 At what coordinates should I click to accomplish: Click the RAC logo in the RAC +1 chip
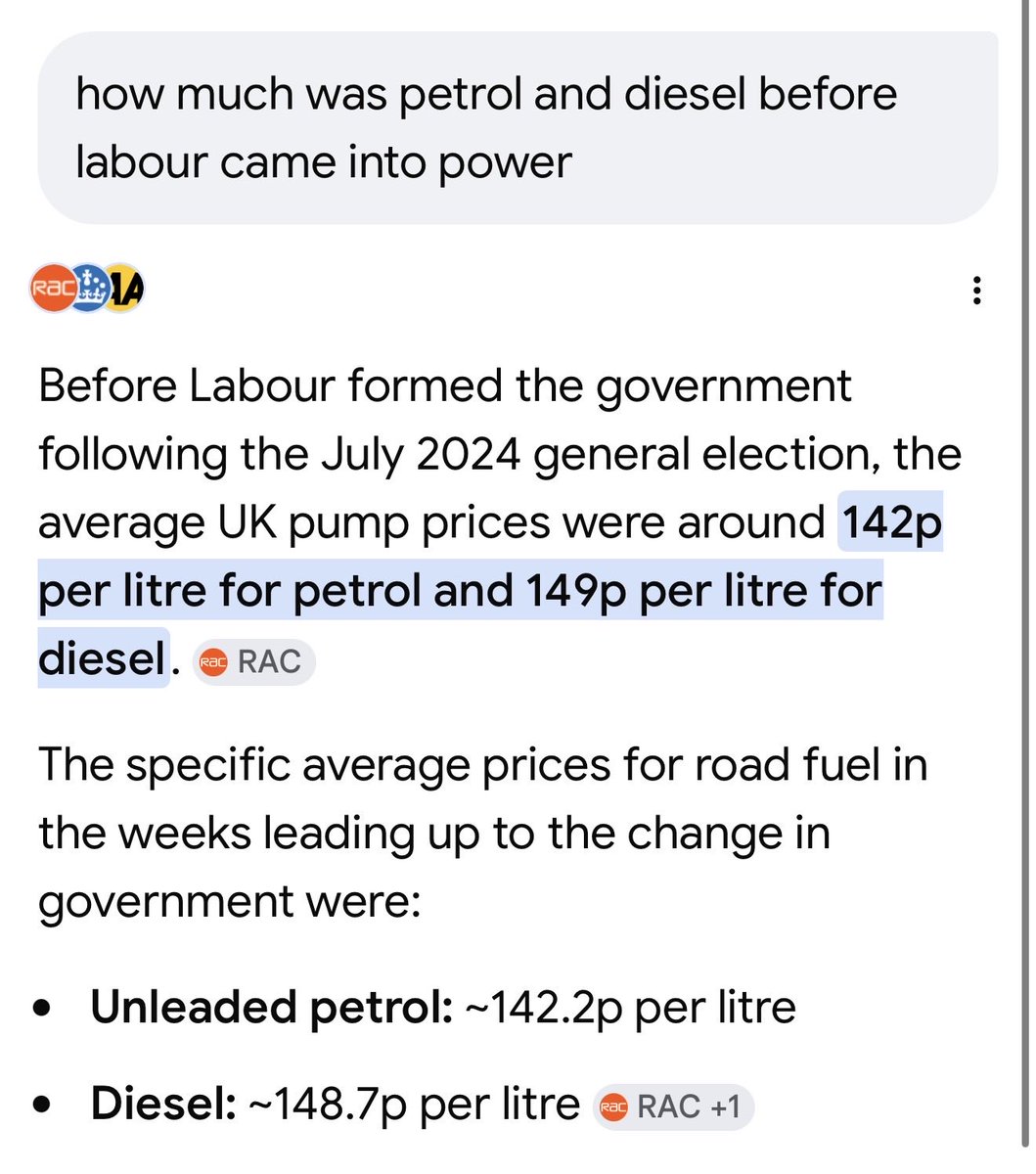pyautogui.click(x=612, y=1107)
